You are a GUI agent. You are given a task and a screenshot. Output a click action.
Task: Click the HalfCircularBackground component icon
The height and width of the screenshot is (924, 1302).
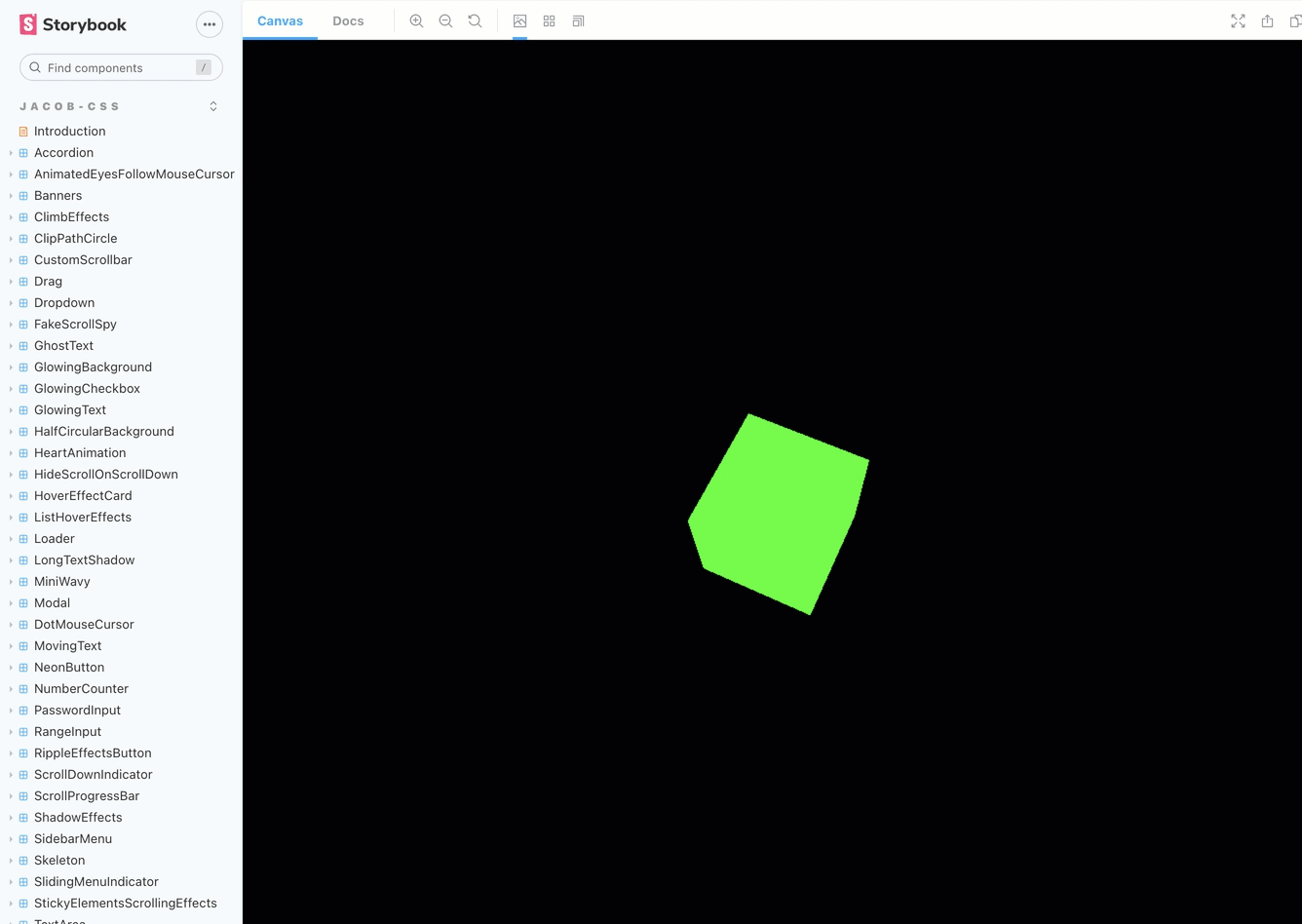[x=23, y=431]
